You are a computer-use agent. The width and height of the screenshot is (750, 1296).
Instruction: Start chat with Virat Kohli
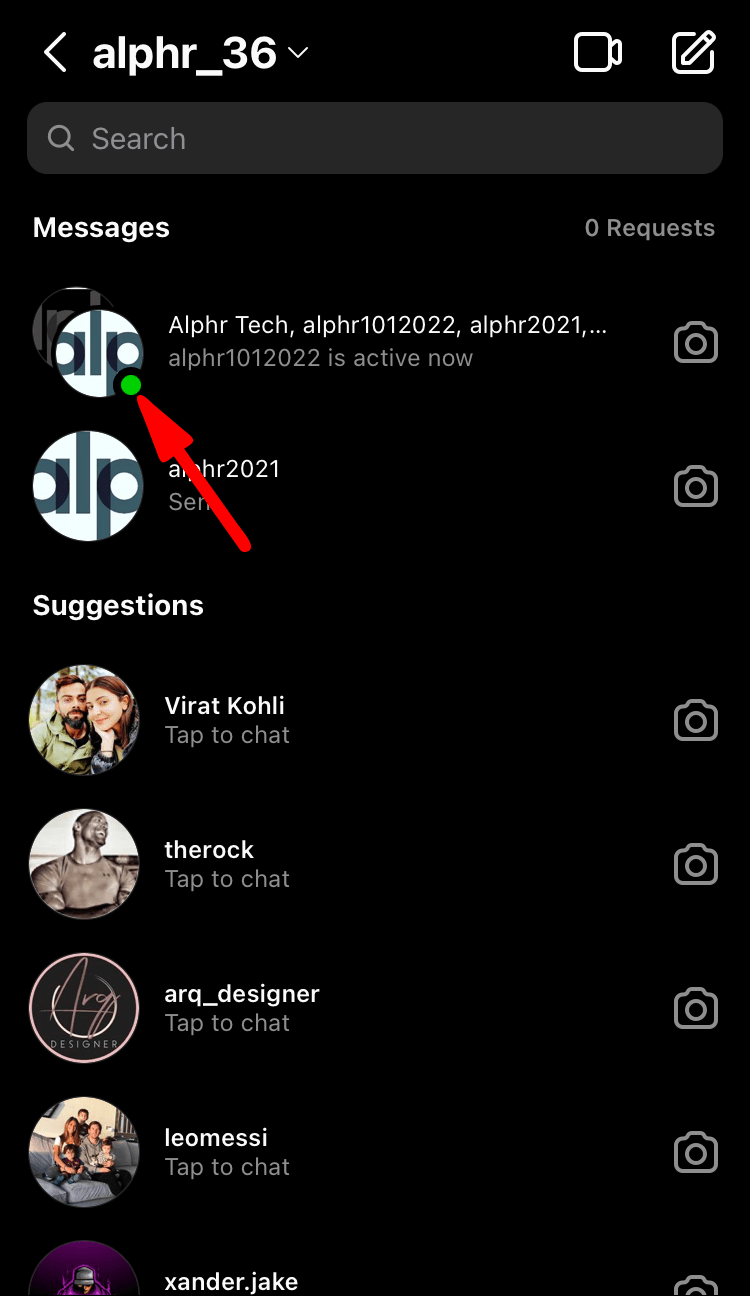[x=375, y=720]
